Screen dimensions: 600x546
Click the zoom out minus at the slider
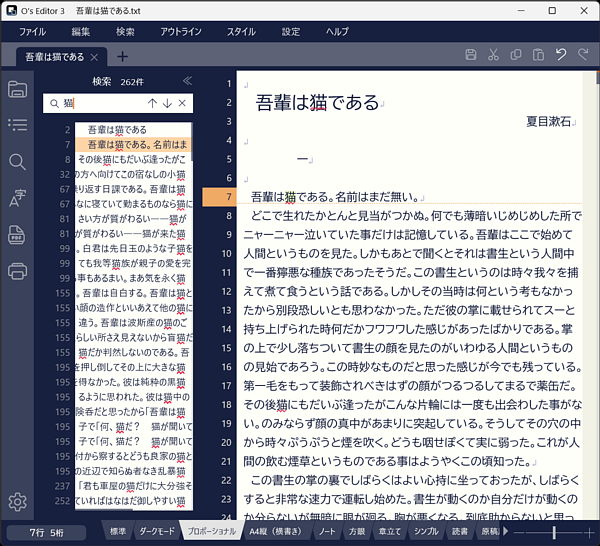point(518,532)
